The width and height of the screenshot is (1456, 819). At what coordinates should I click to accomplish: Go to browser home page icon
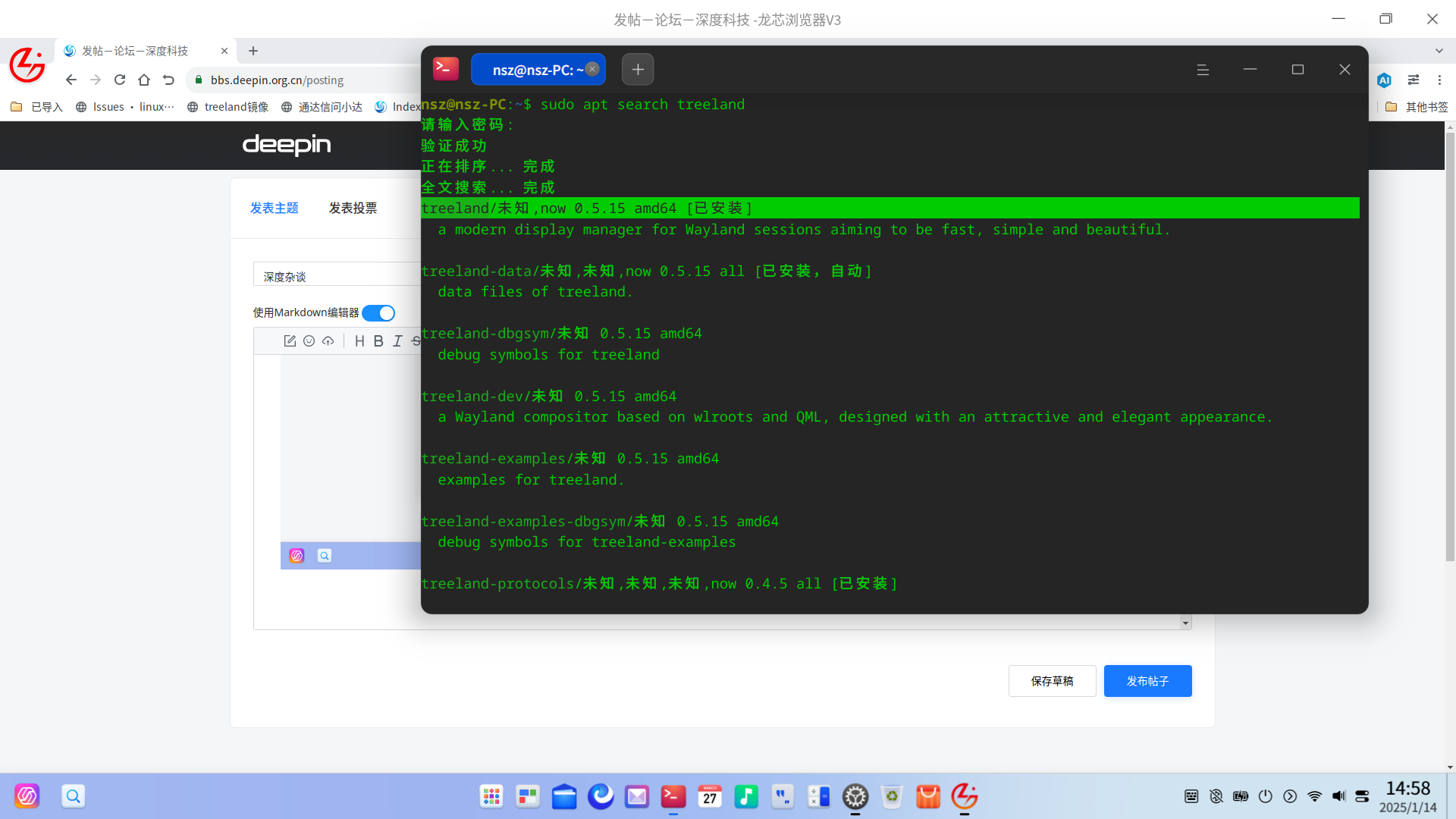click(144, 80)
